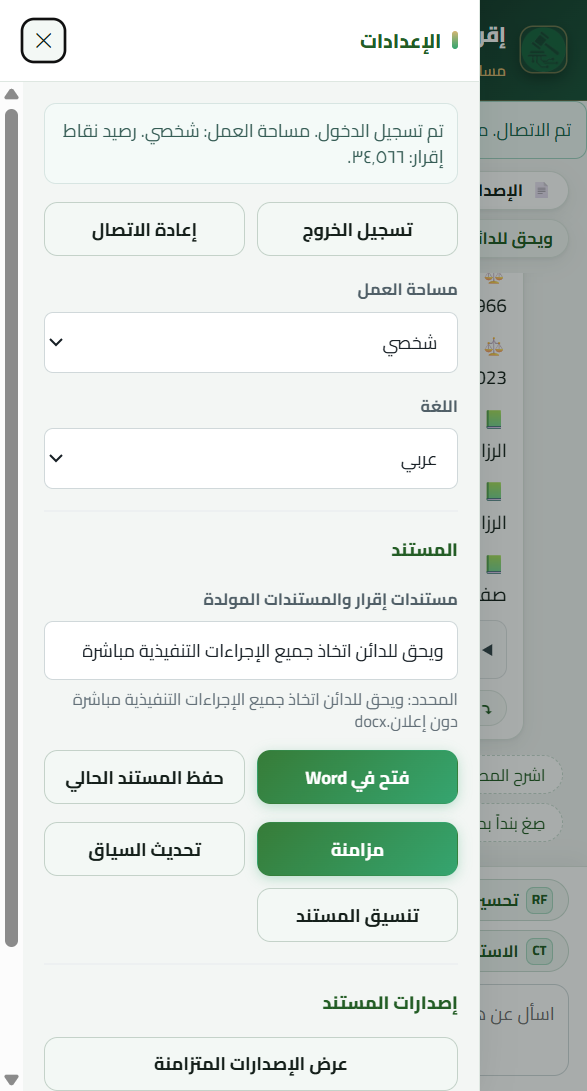Expand the اللغة language dropdown
Viewport: 587px width, 1091px height.
tap(250, 459)
